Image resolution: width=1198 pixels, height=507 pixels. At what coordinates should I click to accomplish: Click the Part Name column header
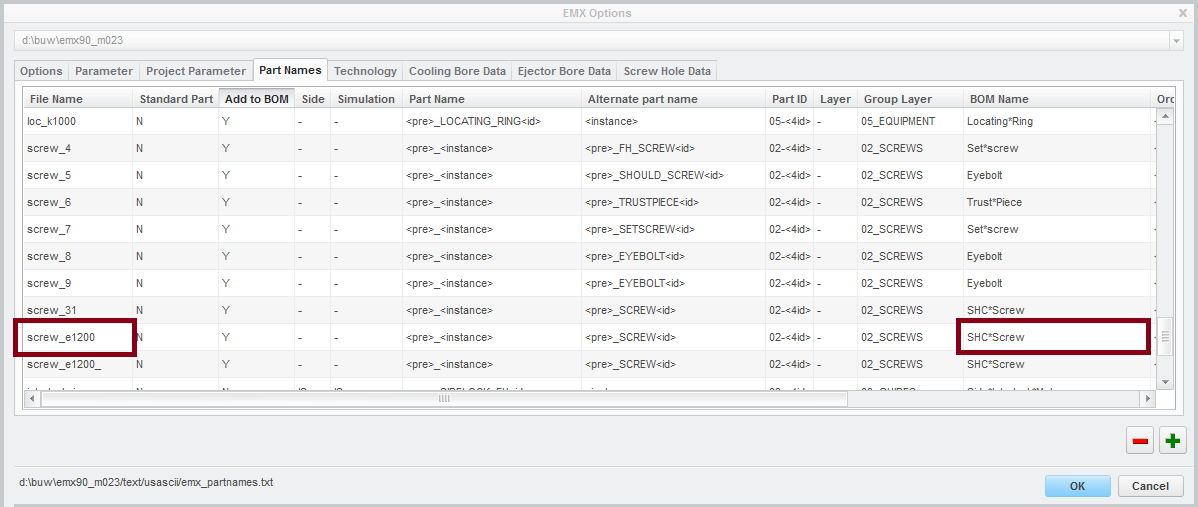pyautogui.click(x=492, y=98)
